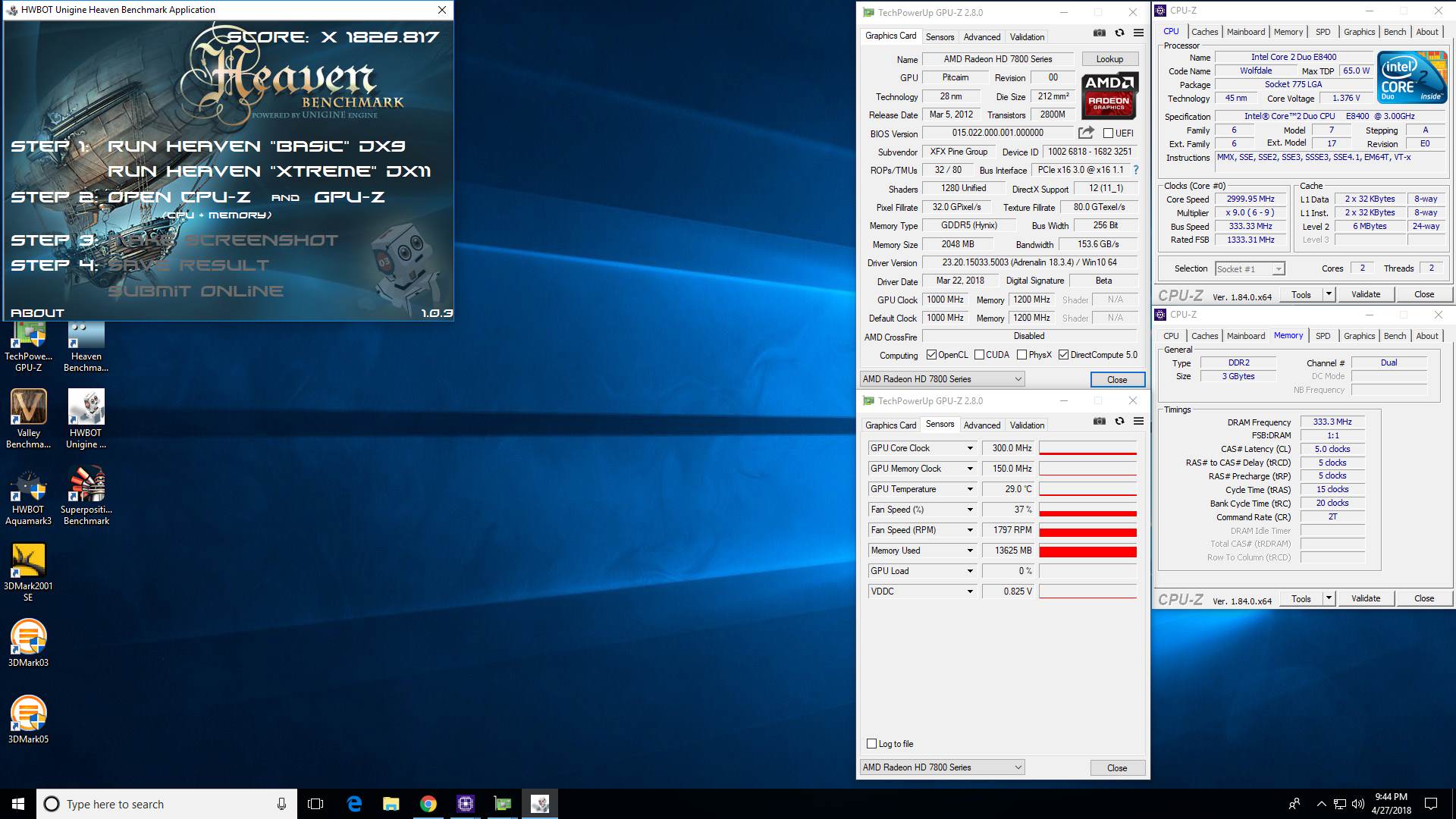The image size is (1456, 819).
Task: Open Superposition Benchmark desktop icon
Action: [x=86, y=496]
